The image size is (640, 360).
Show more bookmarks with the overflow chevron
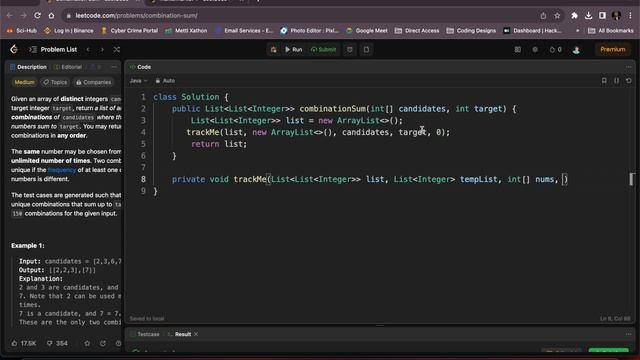pos(577,31)
